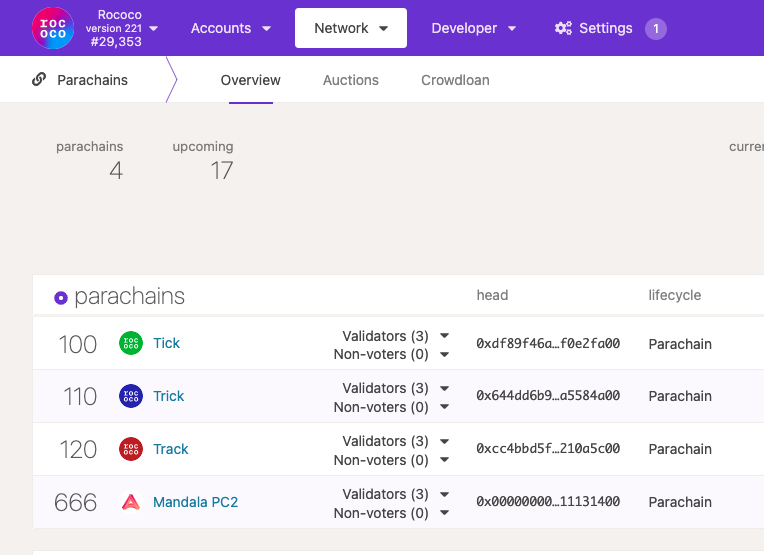This screenshot has height=555, width=764.
Task: Click head hash 0xcc4bbd5f…210a5c00
Action: pos(548,448)
